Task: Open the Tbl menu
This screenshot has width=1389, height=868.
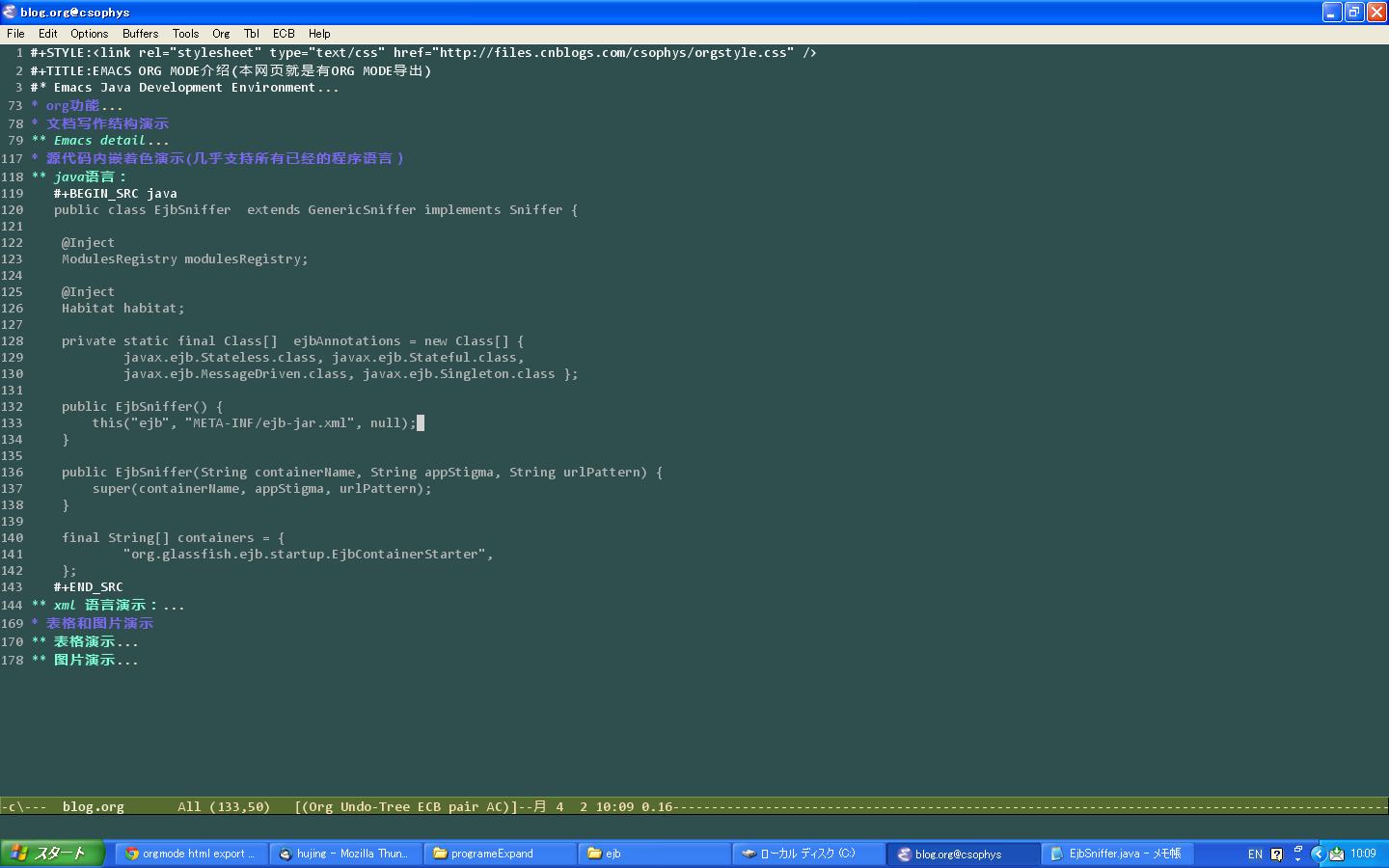Action: pos(252,33)
